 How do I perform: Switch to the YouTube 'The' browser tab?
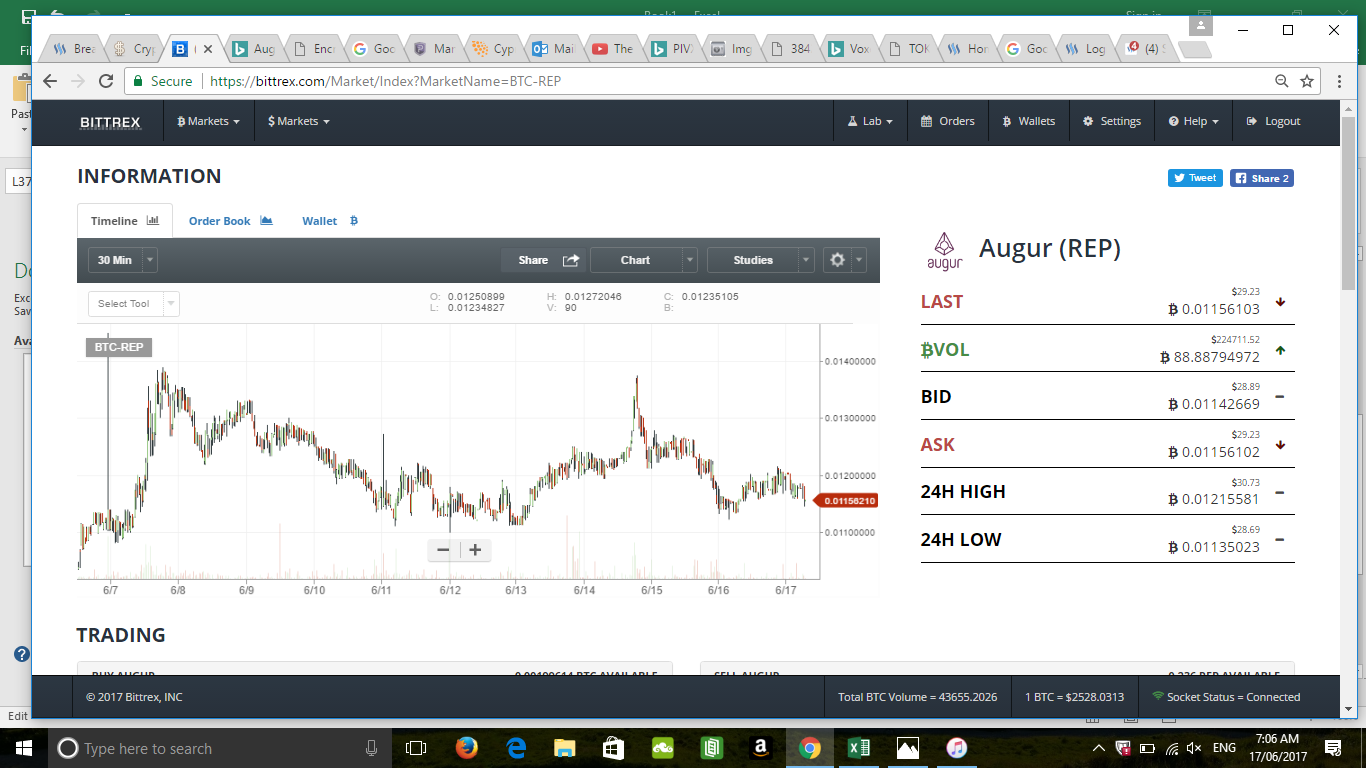[x=613, y=48]
